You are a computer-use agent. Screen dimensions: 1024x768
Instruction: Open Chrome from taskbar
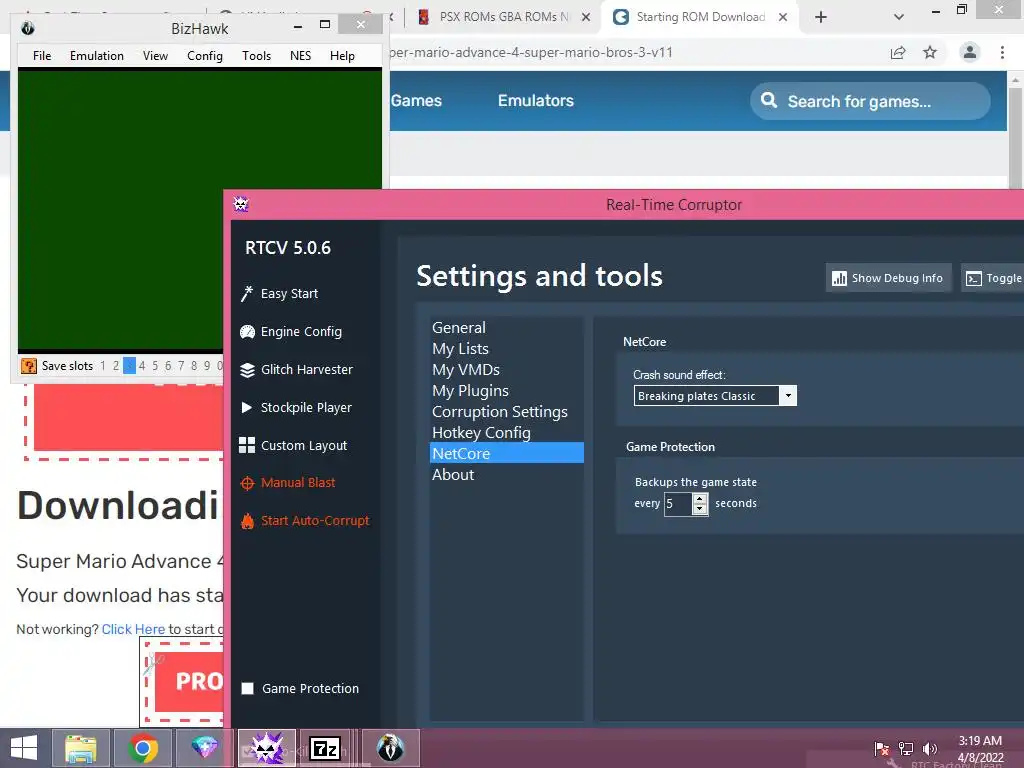point(142,748)
